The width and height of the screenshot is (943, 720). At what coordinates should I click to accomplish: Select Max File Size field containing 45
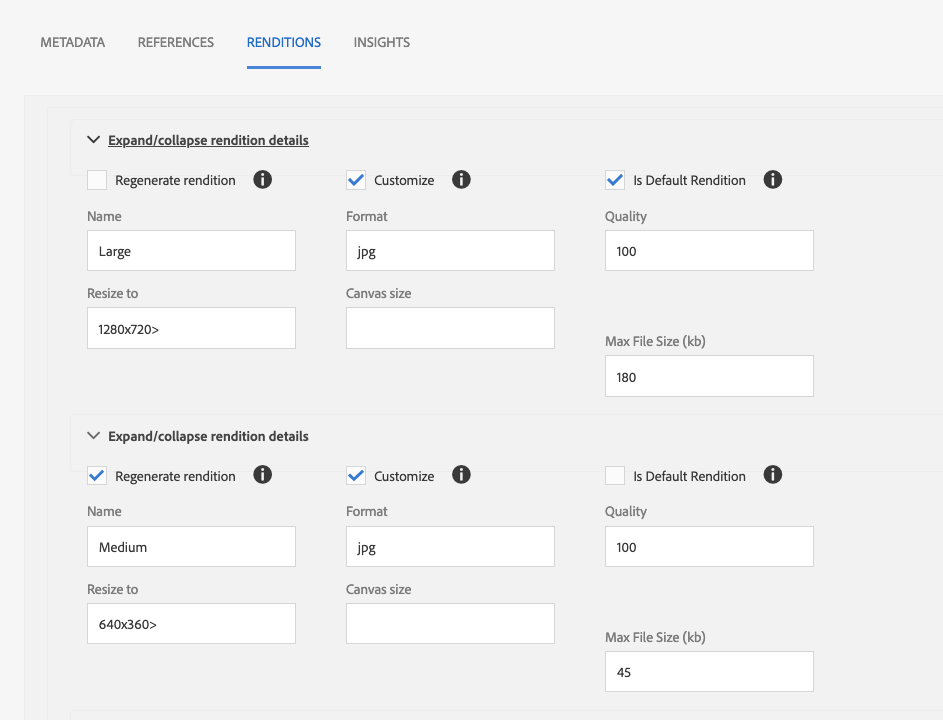click(709, 671)
